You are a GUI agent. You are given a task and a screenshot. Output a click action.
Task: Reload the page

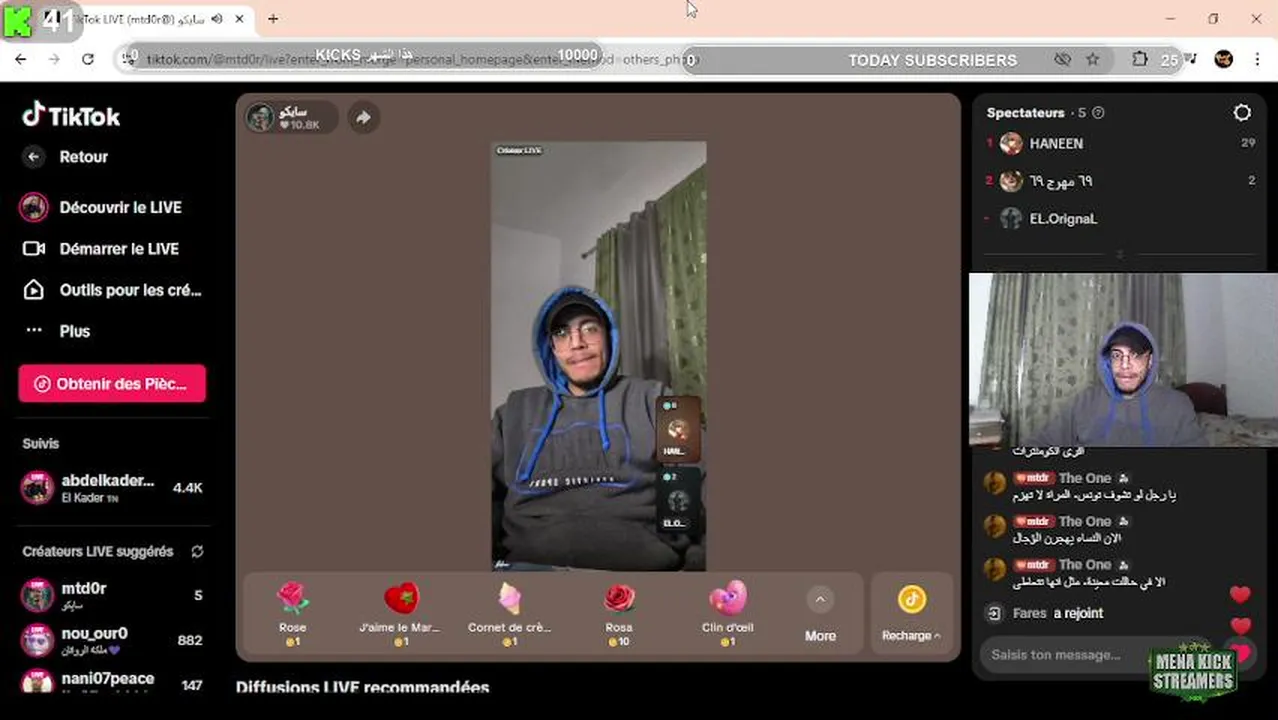click(x=88, y=60)
